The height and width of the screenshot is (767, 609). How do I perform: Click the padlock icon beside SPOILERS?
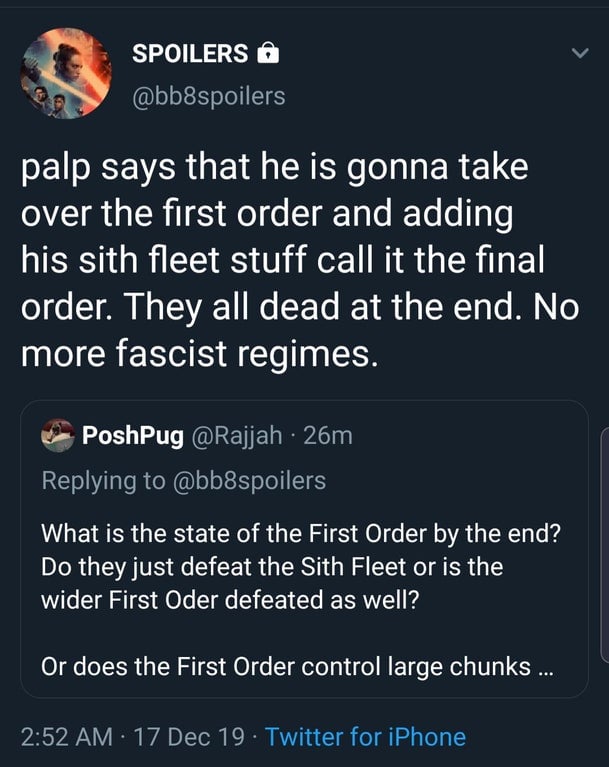(x=269, y=54)
